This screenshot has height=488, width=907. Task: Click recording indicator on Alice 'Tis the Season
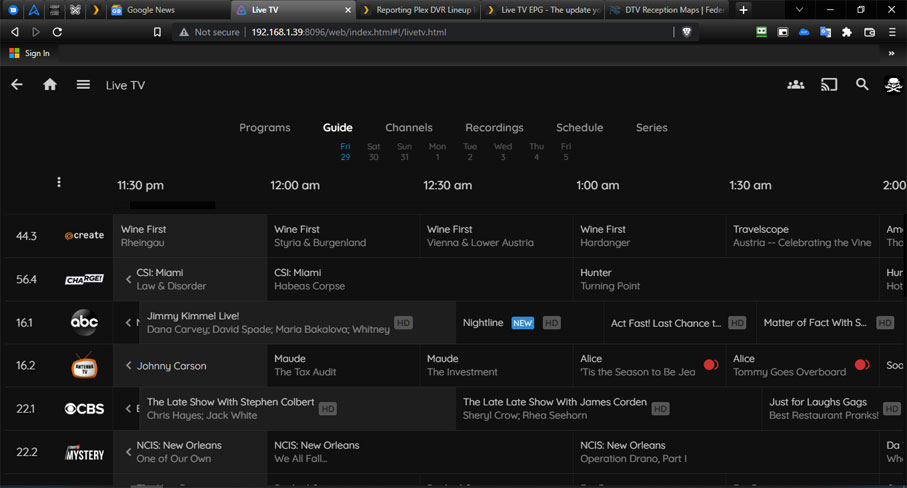pyautogui.click(x=711, y=365)
